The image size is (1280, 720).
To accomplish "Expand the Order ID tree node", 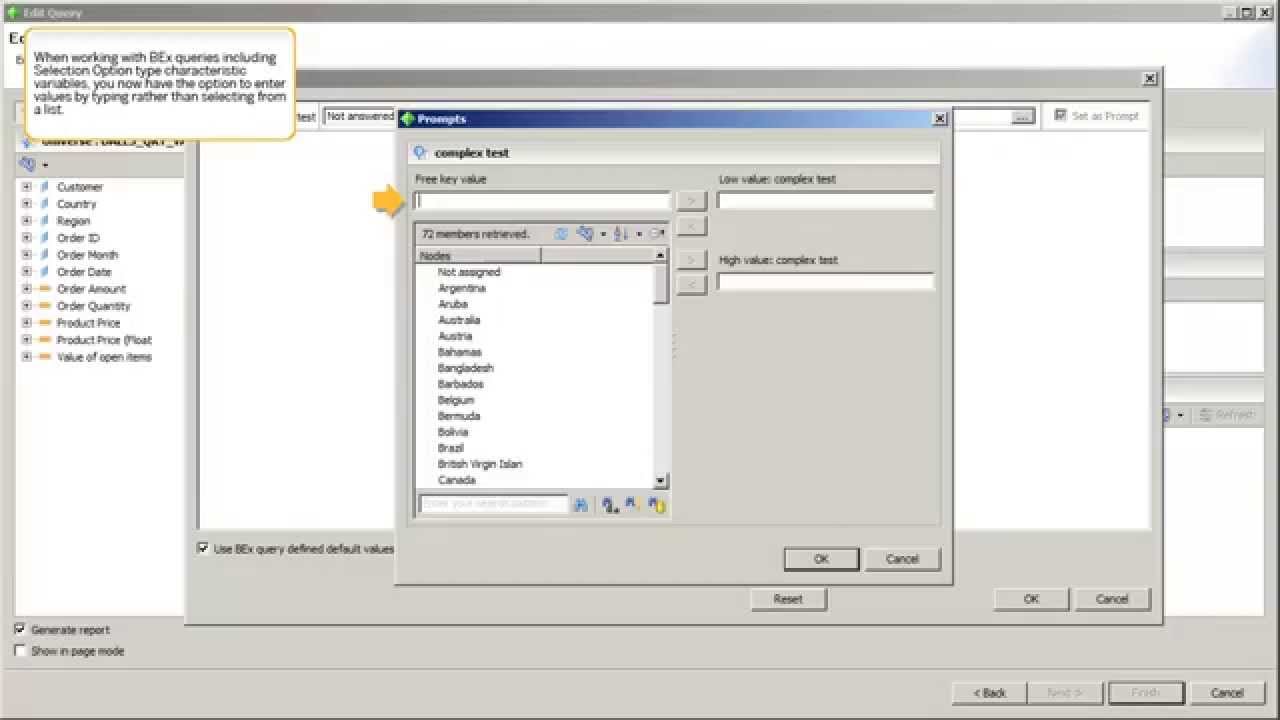I will tap(26, 238).
